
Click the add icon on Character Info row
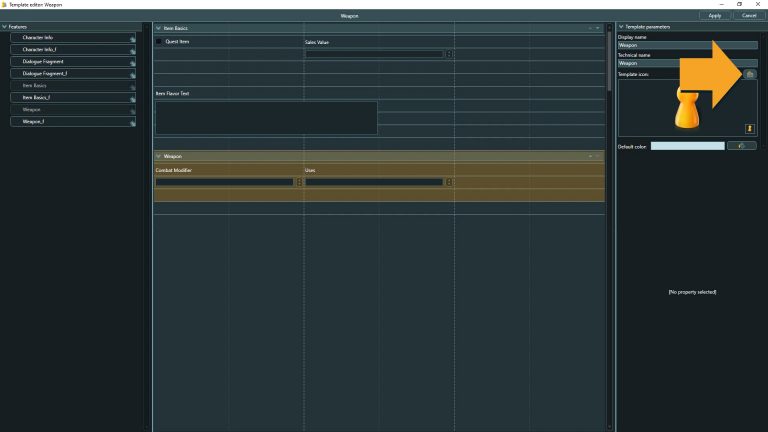click(132, 39)
